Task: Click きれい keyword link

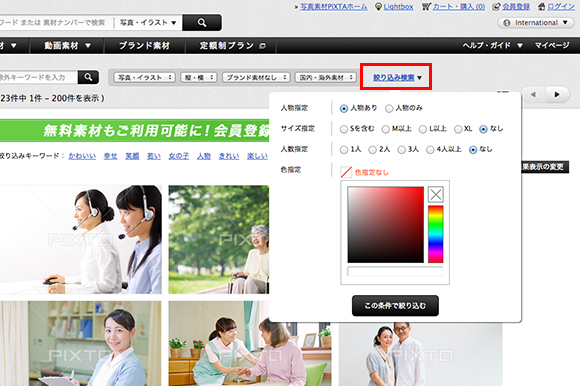Action: [229, 156]
